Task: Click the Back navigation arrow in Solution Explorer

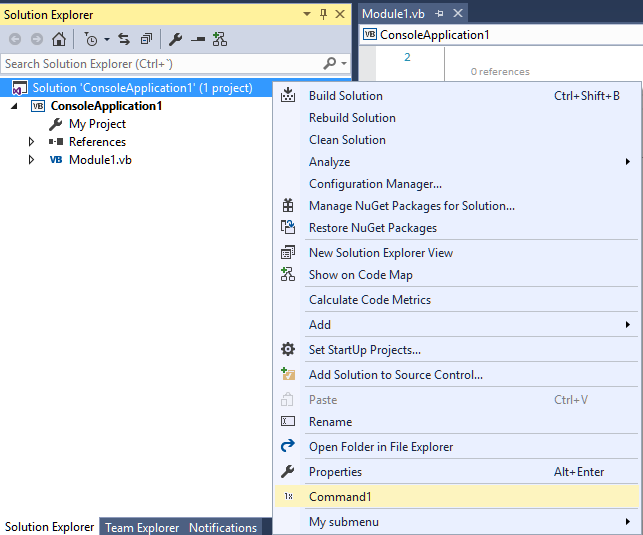Action: pyautogui.click(x=15, y=39)
